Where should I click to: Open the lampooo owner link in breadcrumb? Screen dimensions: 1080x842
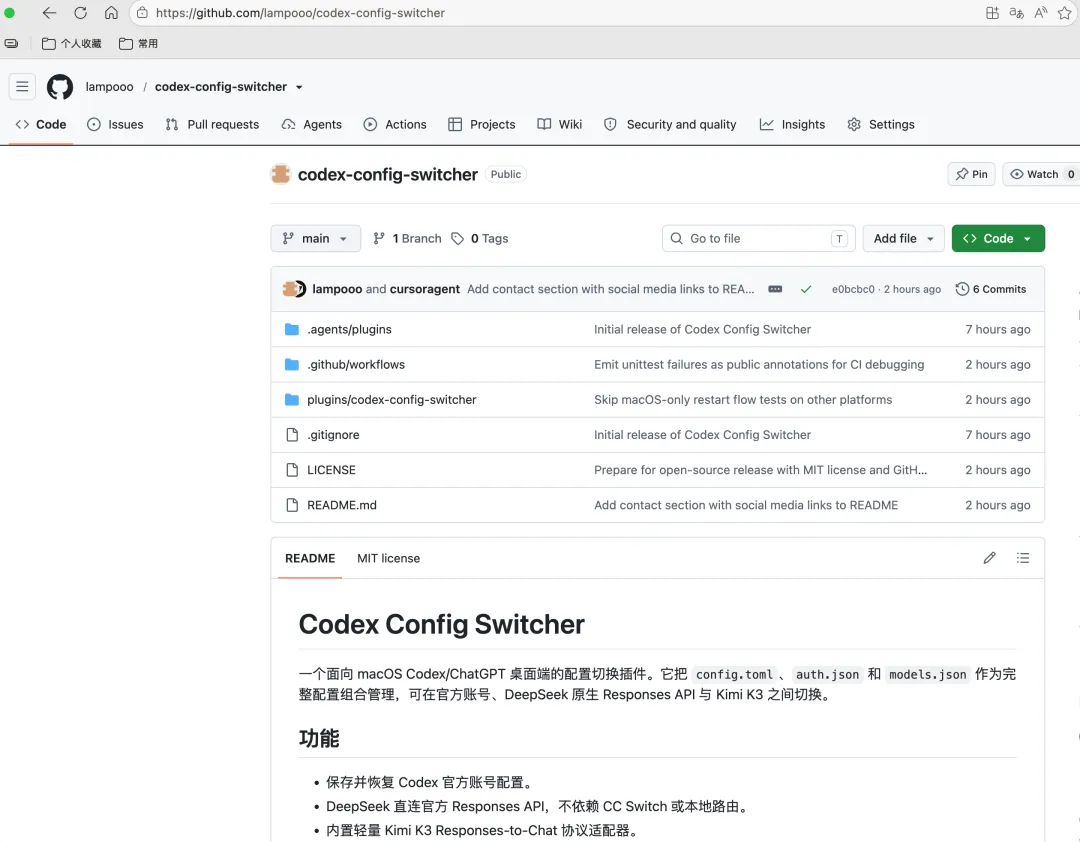[x=110, y=87]
